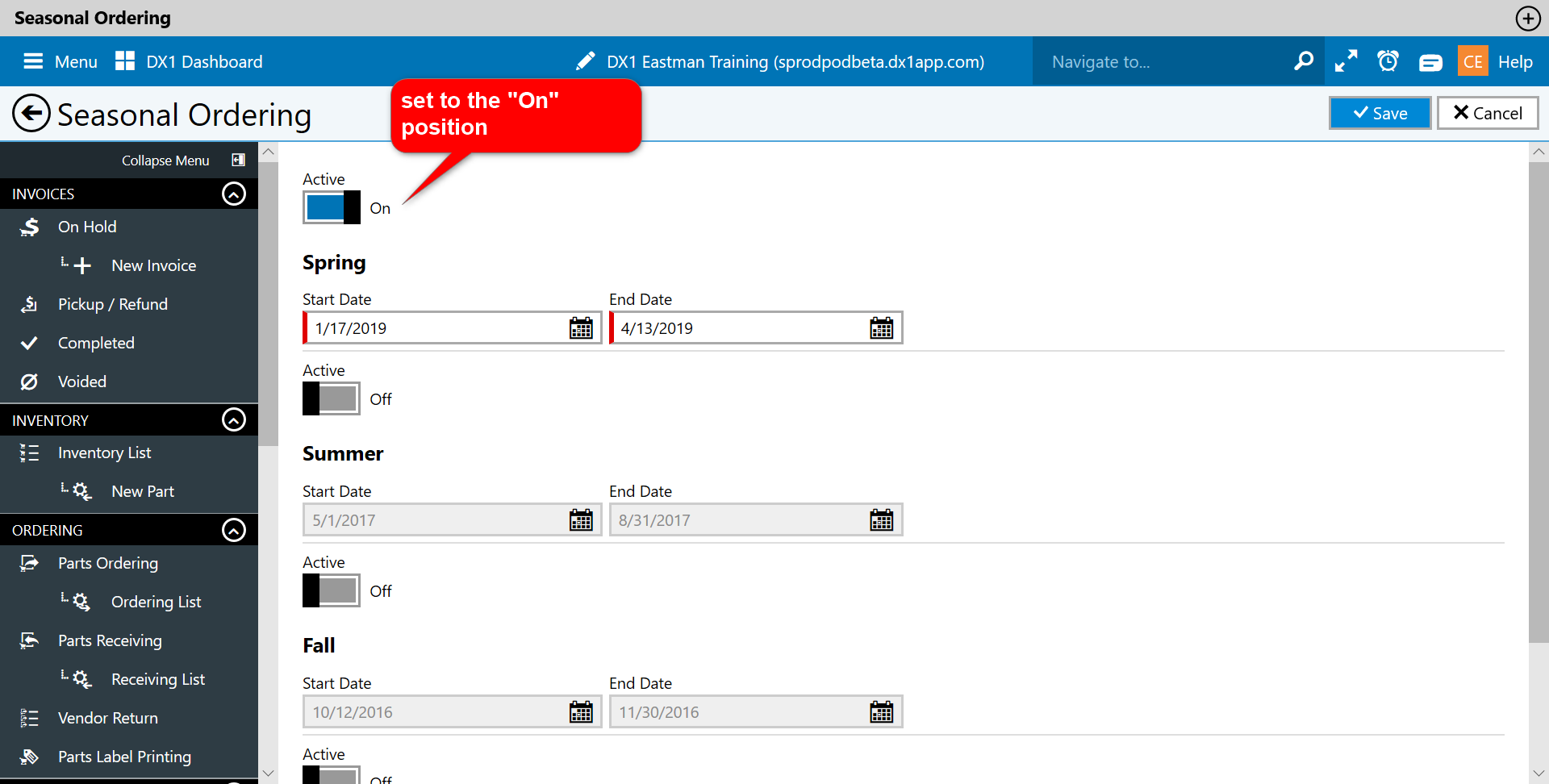Toggle fullscreen expand arrows icon

[x=1346, y=61]
